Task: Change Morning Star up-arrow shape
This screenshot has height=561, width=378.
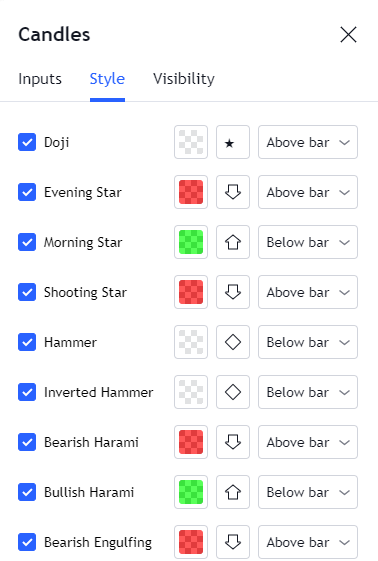Action: (x=233, y=242)
